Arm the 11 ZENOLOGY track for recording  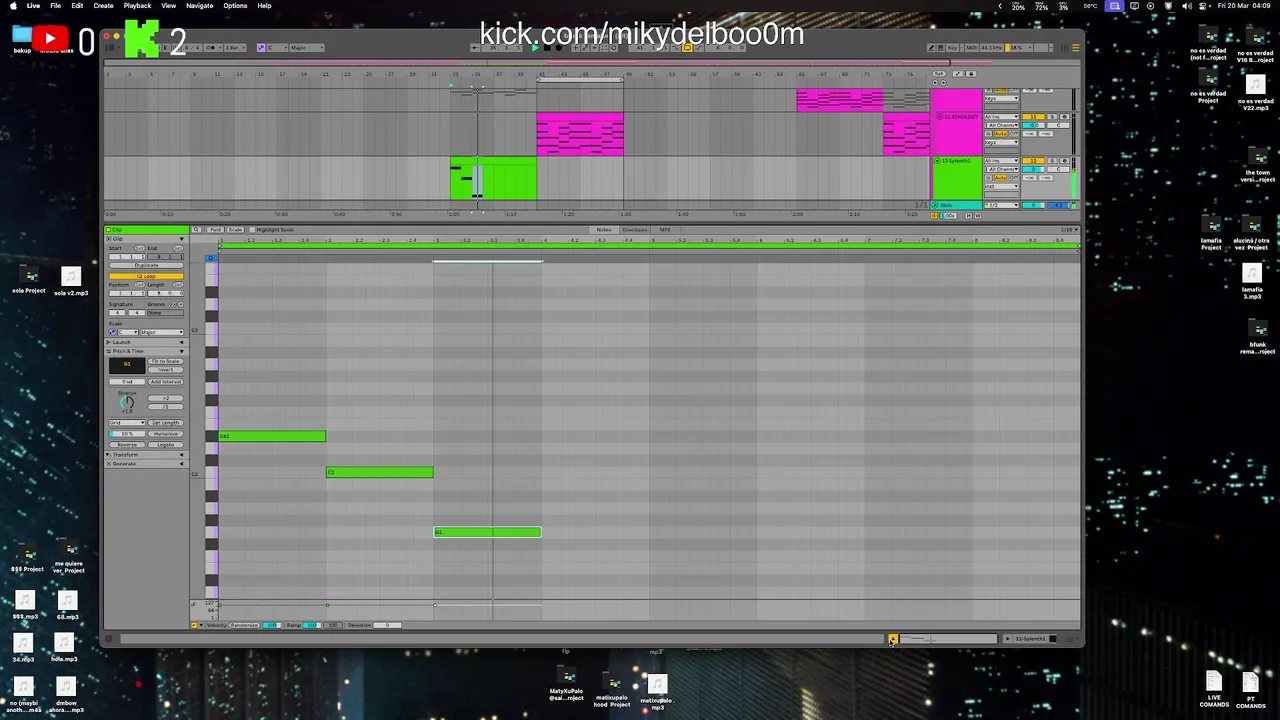pos(1064,117)
